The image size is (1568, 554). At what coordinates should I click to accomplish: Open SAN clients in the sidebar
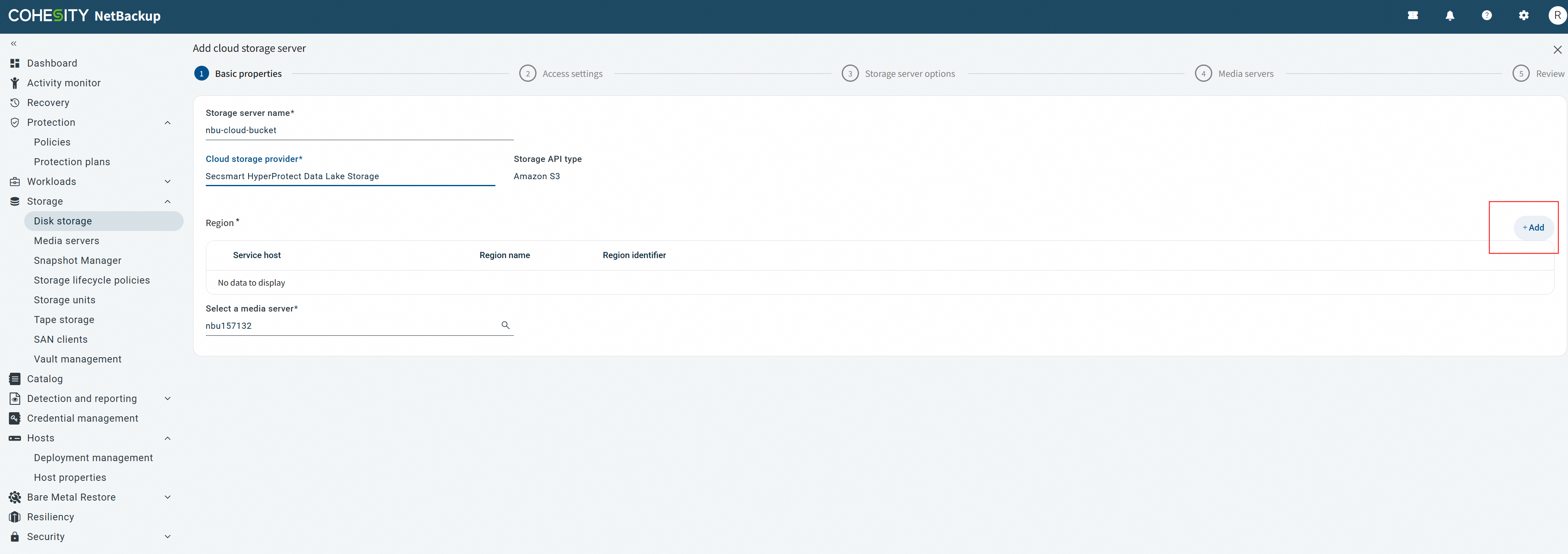61,340
